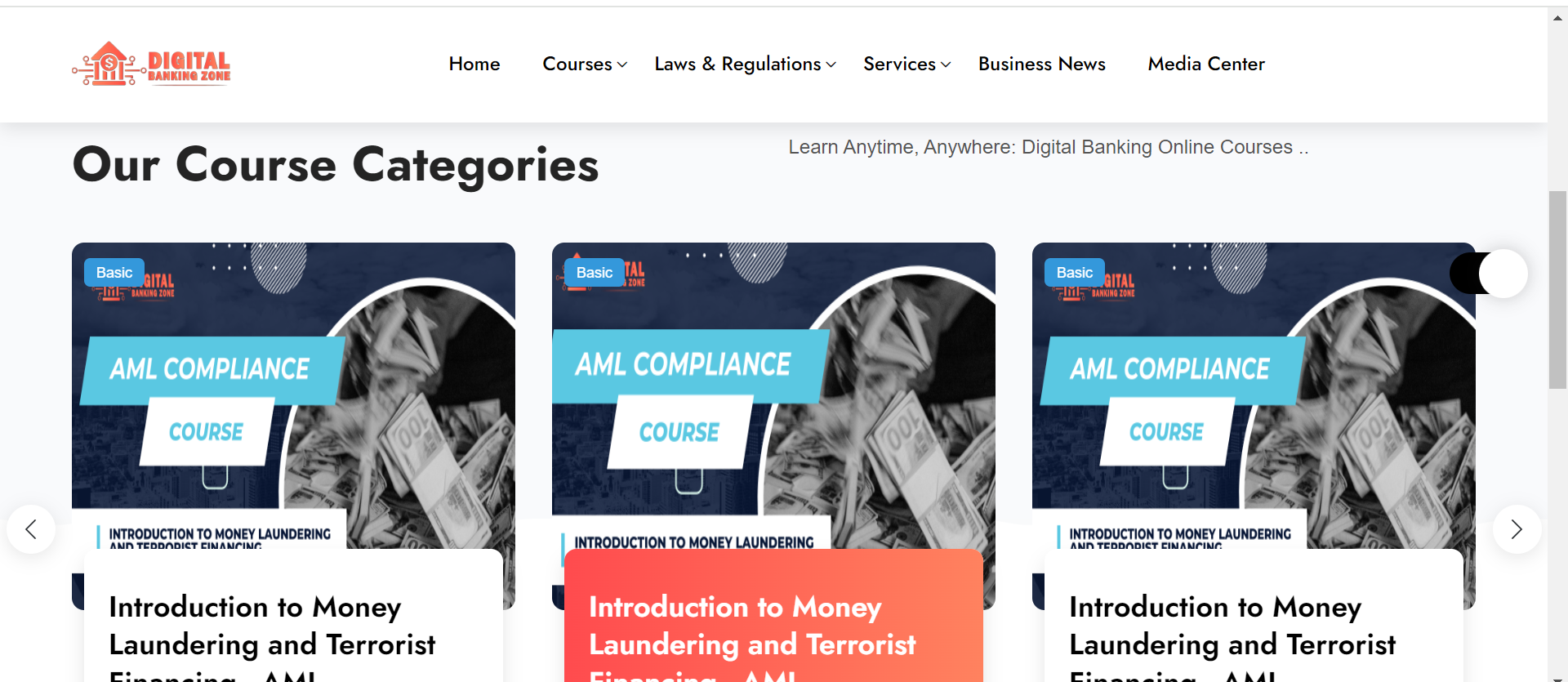
Task: Toggle the dark mode switch
Action: tap(1489, 274)
